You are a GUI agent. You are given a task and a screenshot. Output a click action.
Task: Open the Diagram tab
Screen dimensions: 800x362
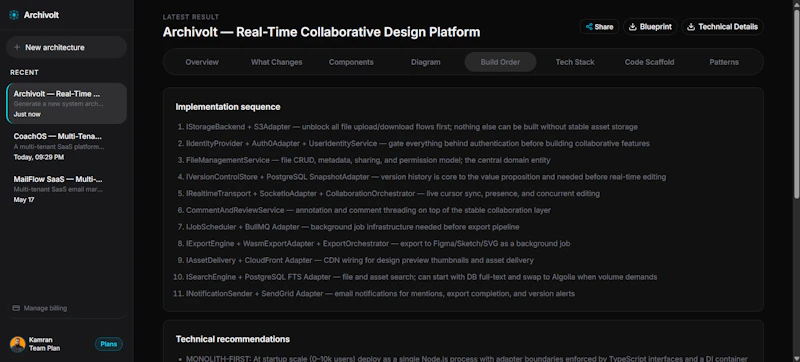(x=426, y=62)
